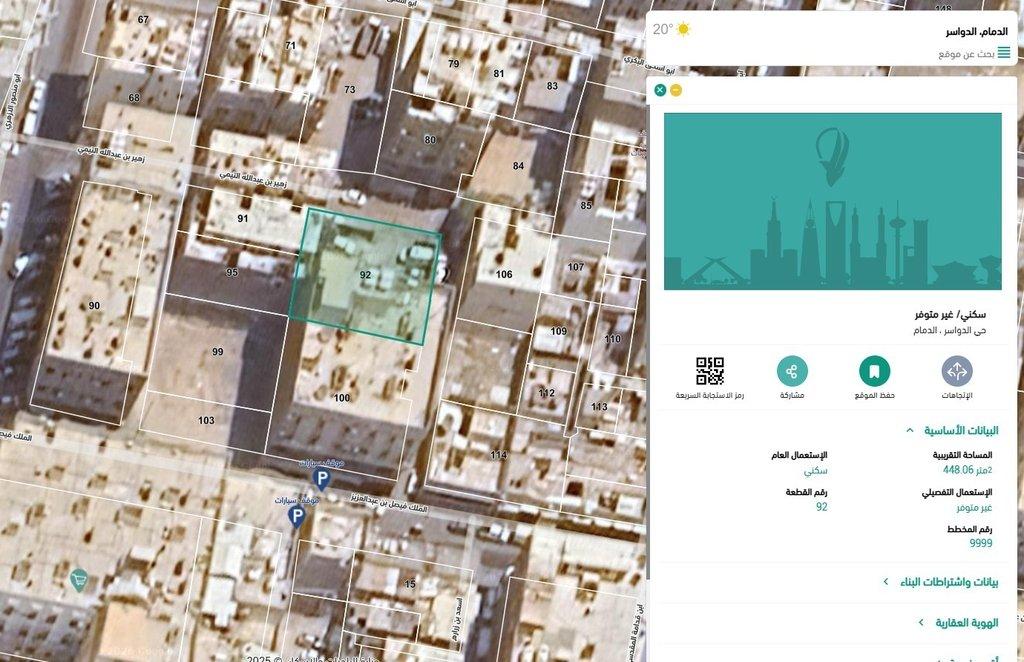Select highlighted parcel 92 on the map

pyautogui.click(x=366, y=275)
